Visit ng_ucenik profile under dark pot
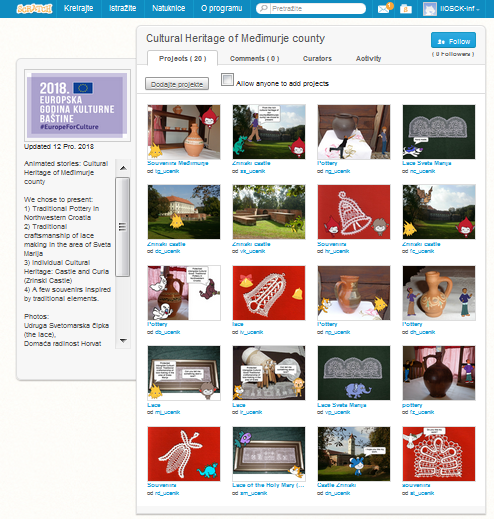 pos(337,171)
